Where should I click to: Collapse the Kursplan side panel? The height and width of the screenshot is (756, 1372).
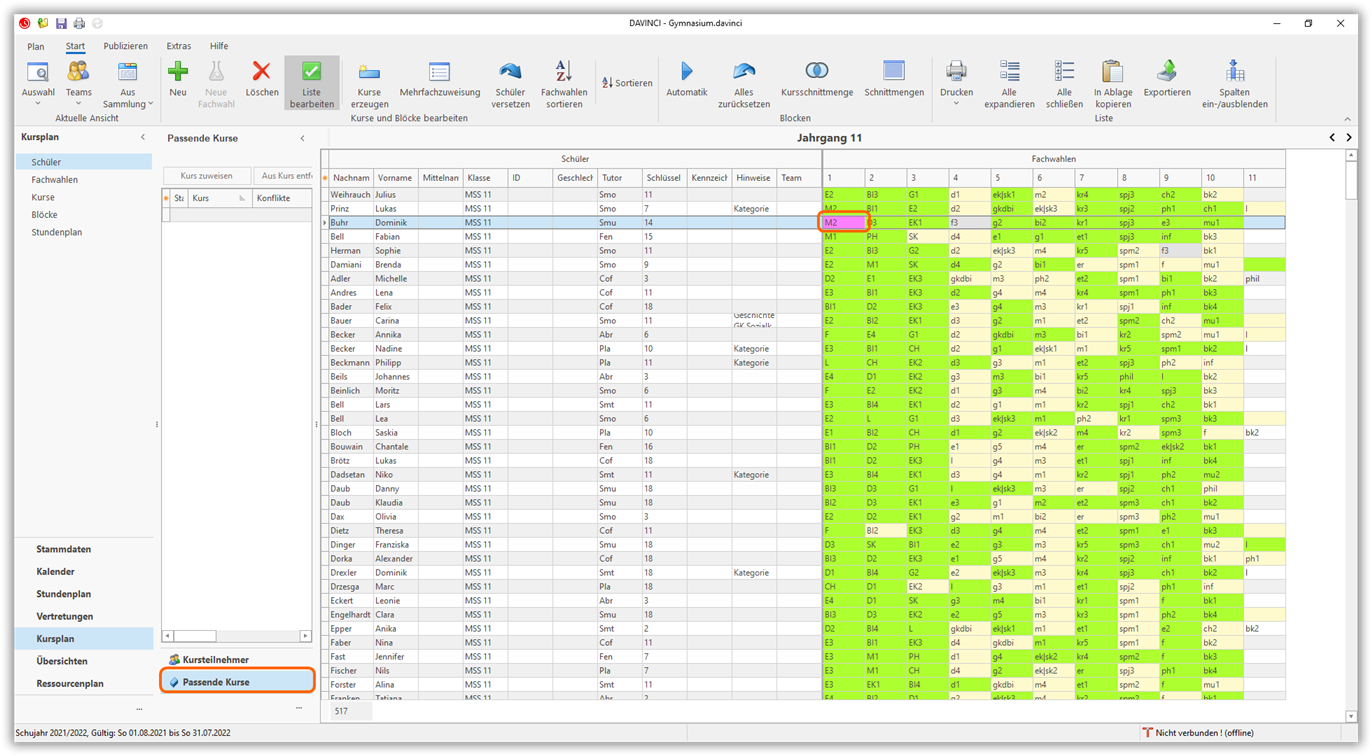coord(143,137)
